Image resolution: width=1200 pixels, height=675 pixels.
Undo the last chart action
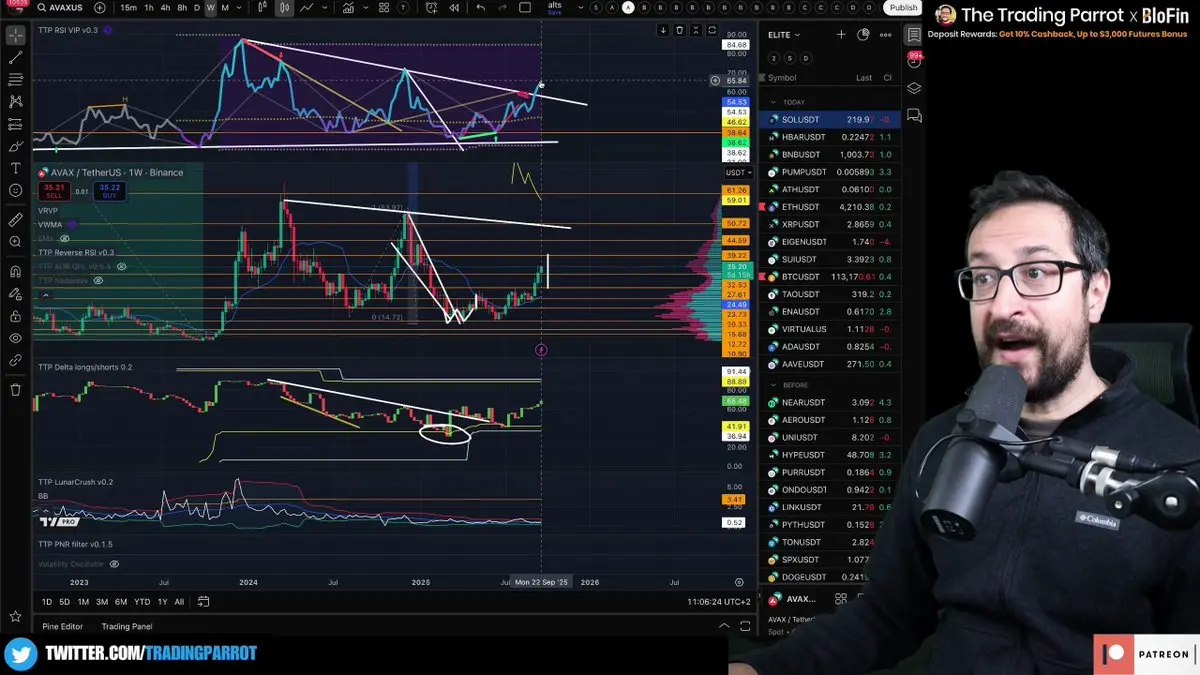481,8
